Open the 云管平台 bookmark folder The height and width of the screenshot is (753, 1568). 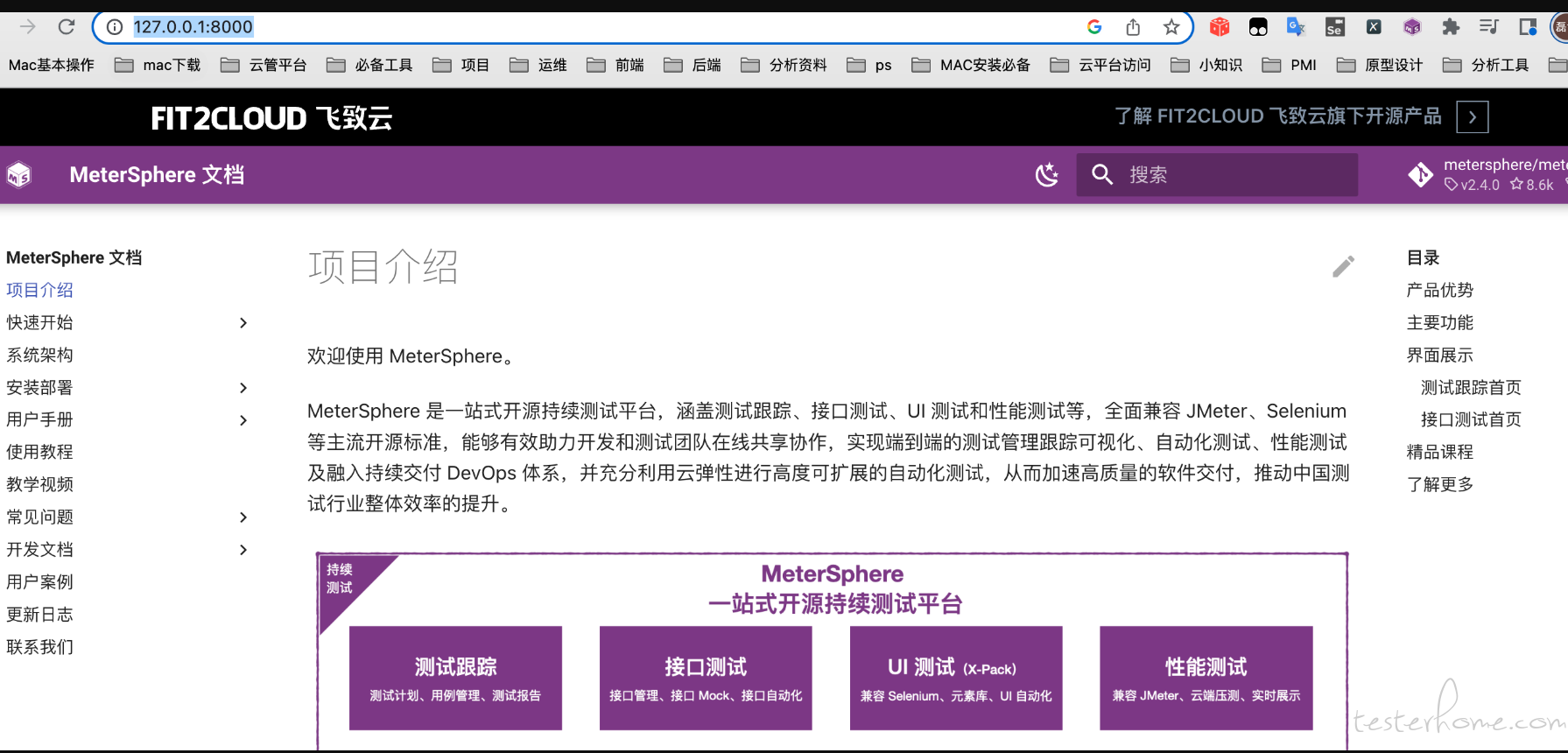[x=264, y=65]
